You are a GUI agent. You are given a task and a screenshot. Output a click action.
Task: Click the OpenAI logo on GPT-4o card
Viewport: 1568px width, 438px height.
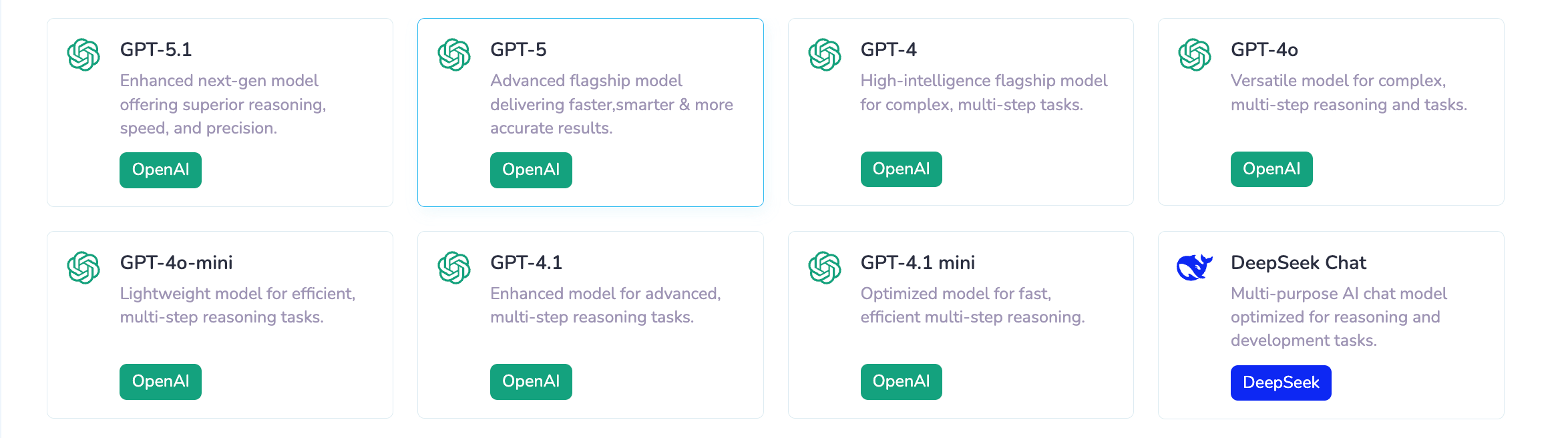(x=1195, y=55)
